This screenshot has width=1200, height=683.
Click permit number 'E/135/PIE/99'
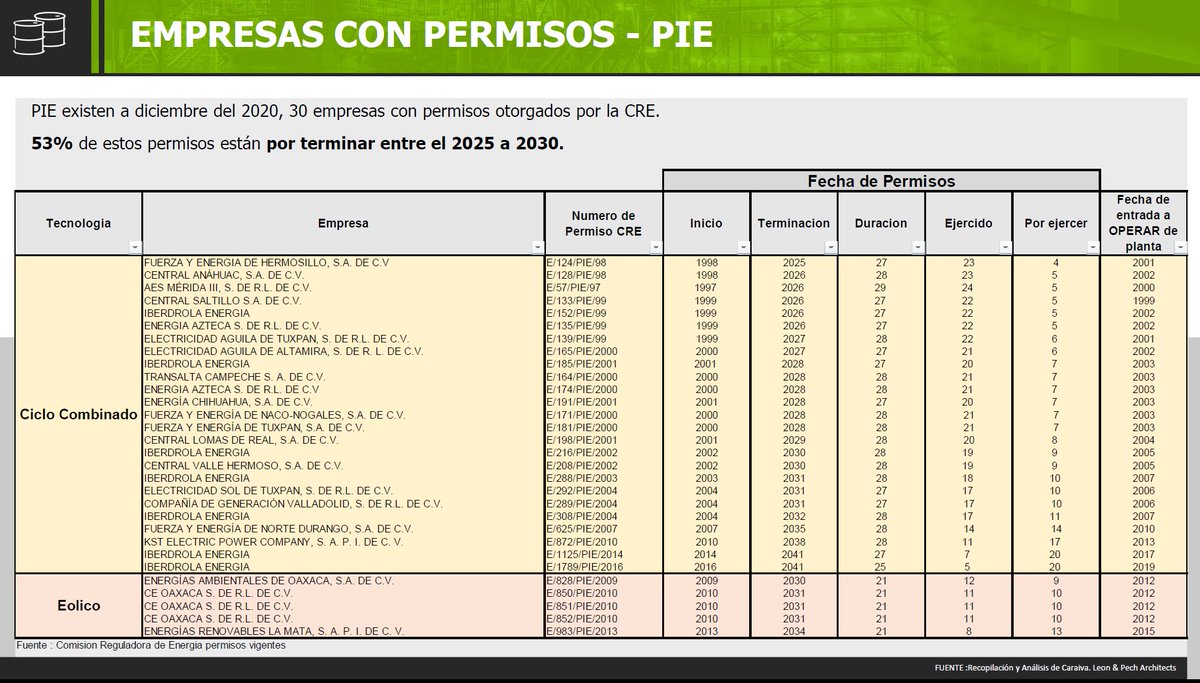coord(576,325)
